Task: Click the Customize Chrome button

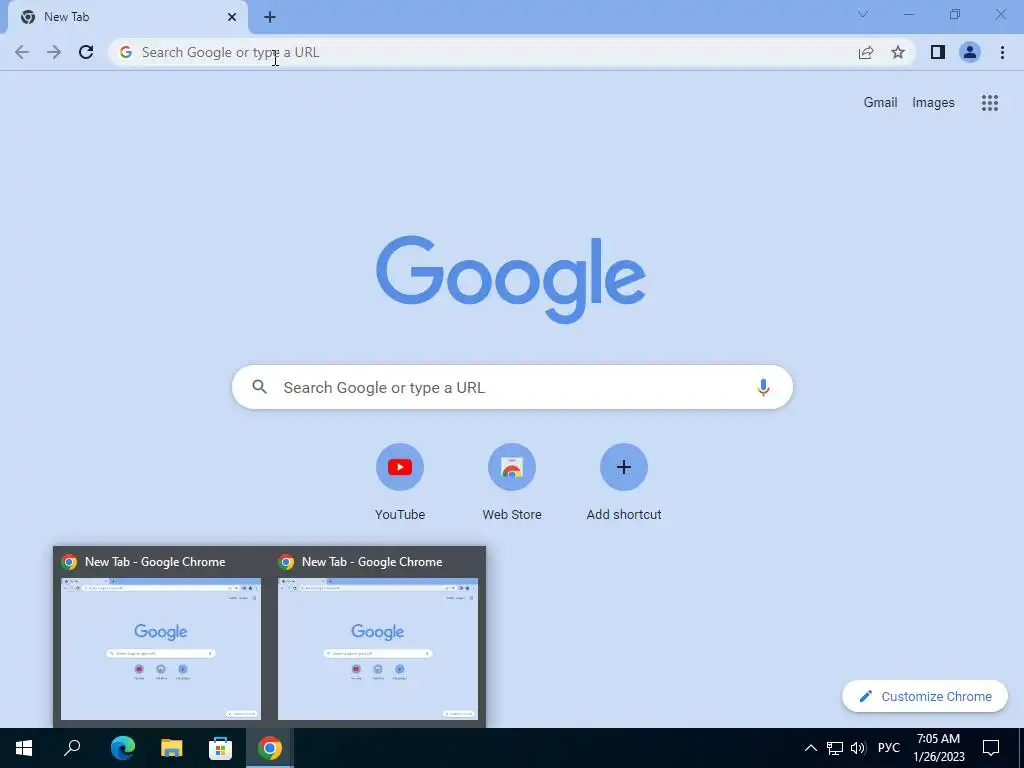Action: (x=925, y=696)
